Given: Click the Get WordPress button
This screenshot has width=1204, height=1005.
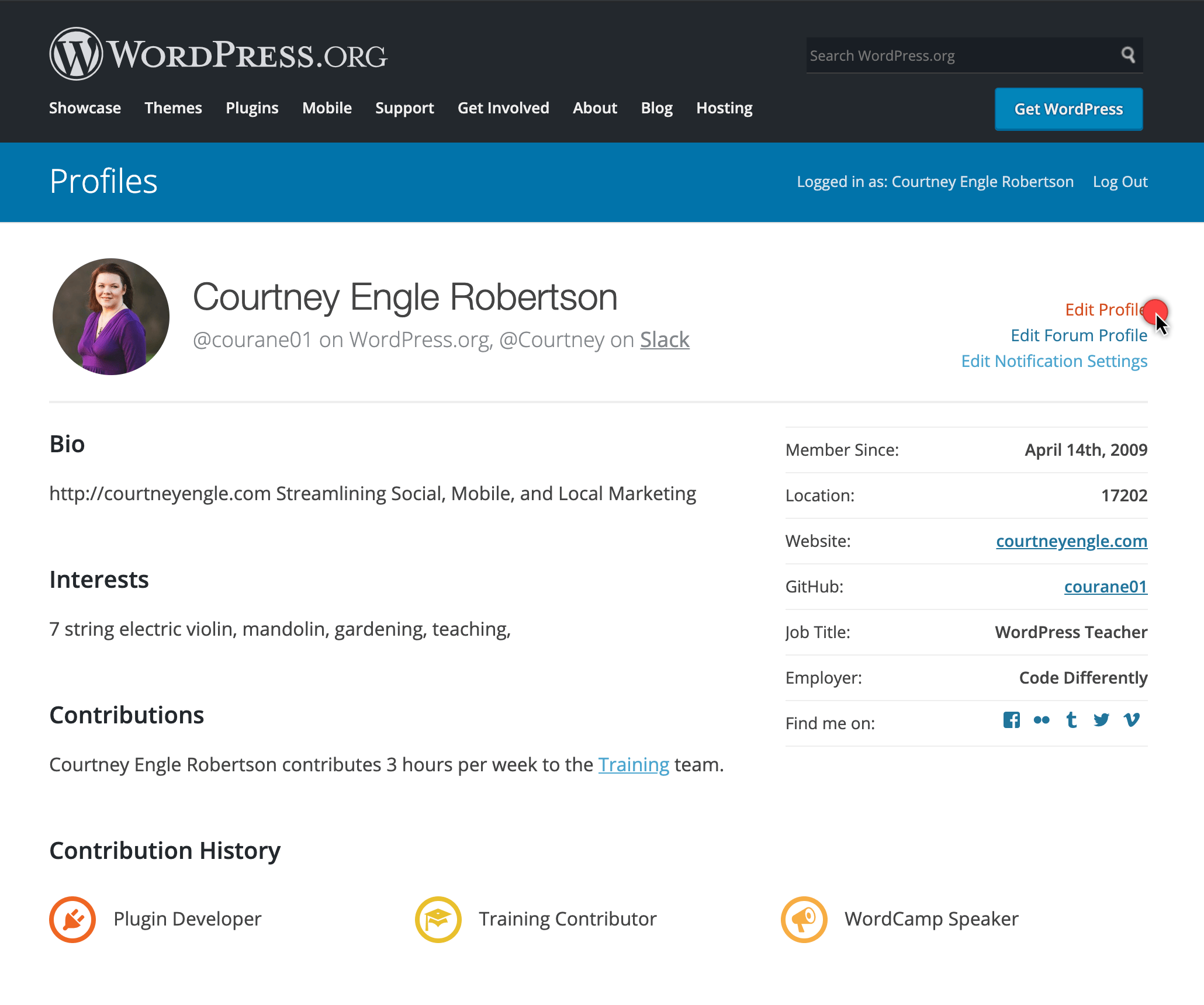Looking at the screenshot, I should point(1068,109).
